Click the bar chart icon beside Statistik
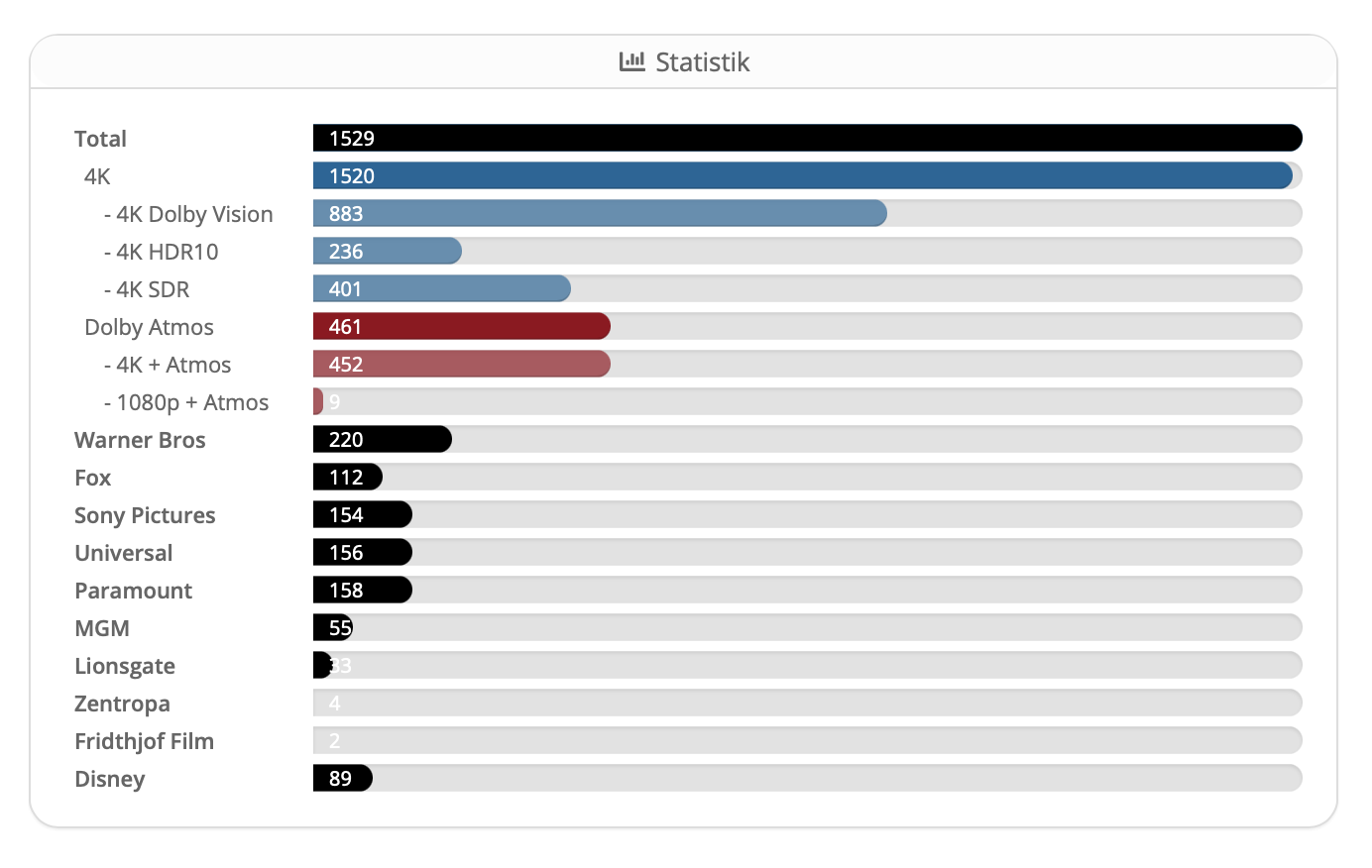This screenshot has height=868, width=1372. click(631, 61)
